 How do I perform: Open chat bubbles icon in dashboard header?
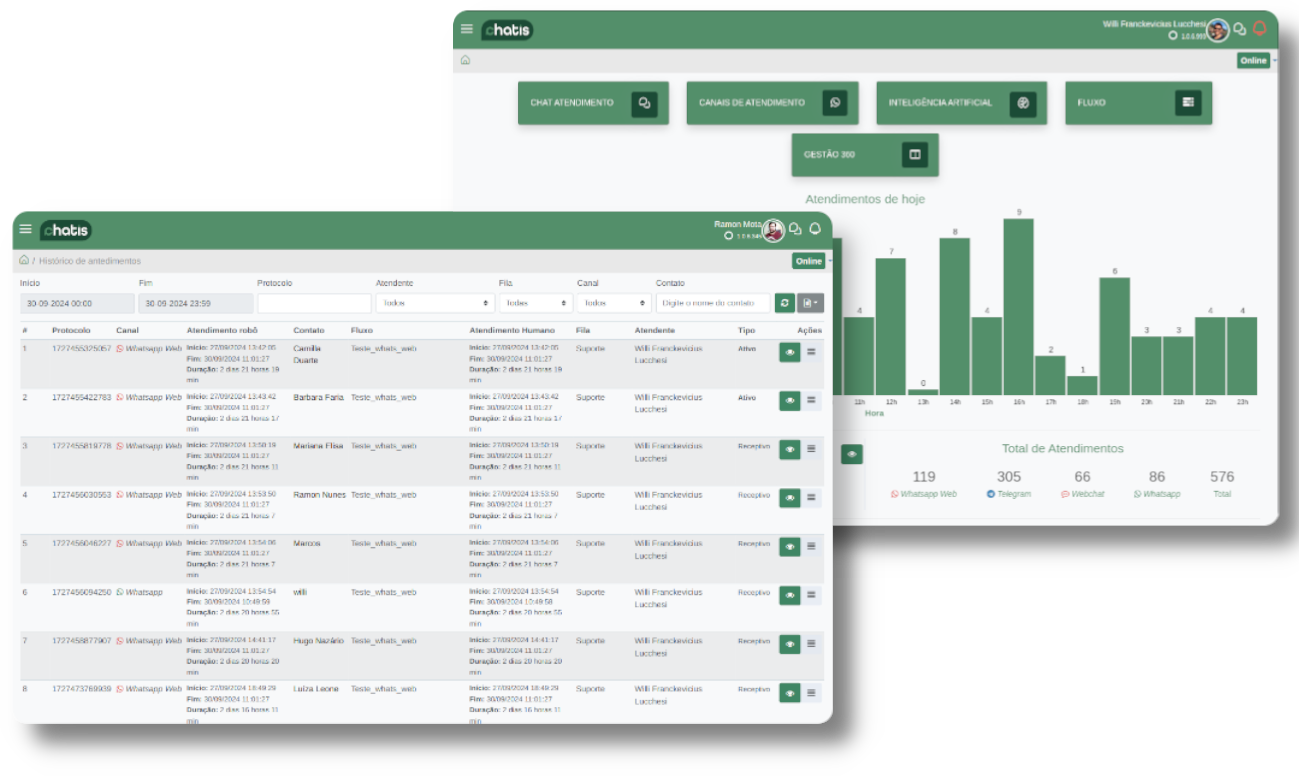tap(1240, 30)
